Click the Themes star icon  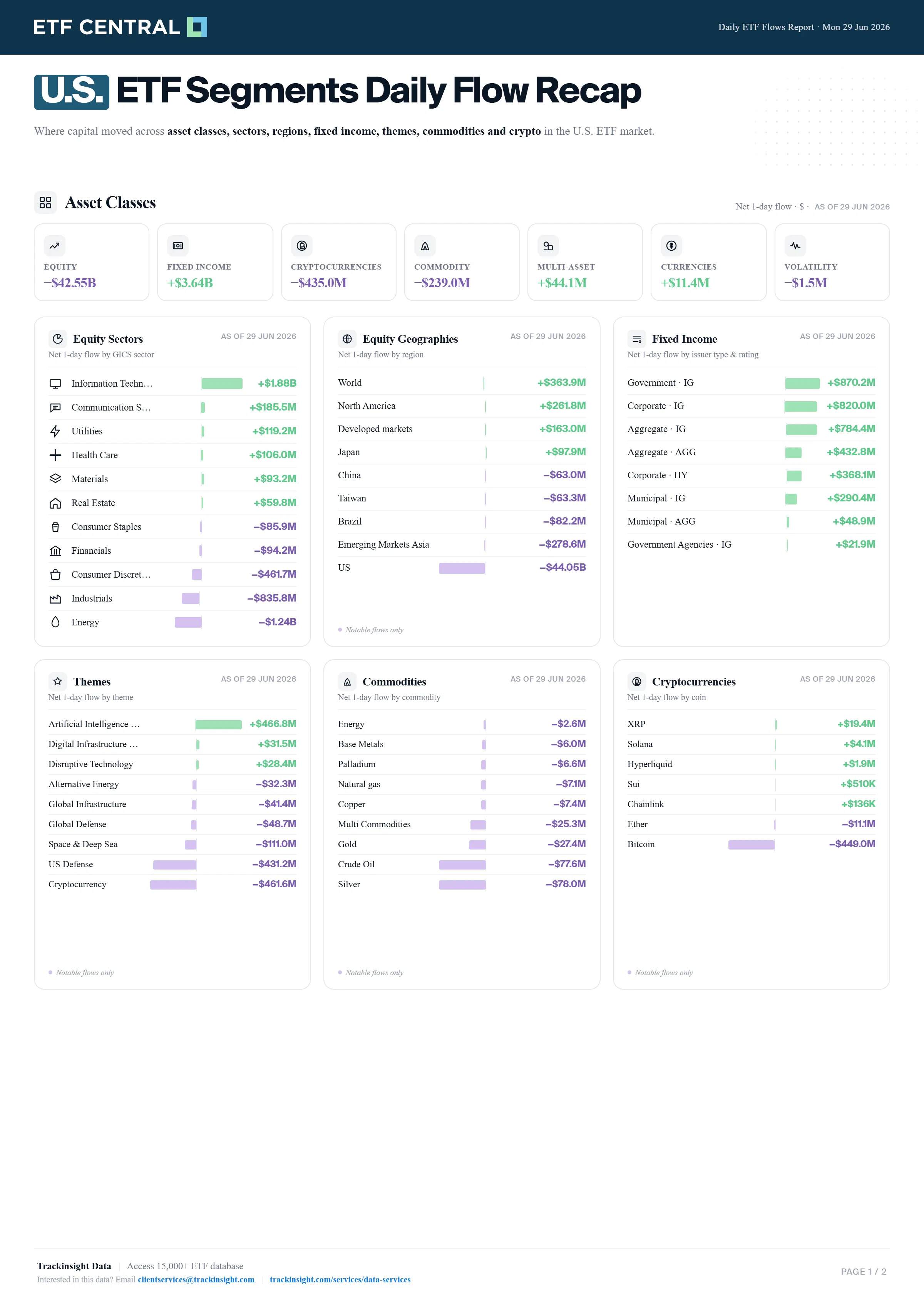[x=57, y=681]
